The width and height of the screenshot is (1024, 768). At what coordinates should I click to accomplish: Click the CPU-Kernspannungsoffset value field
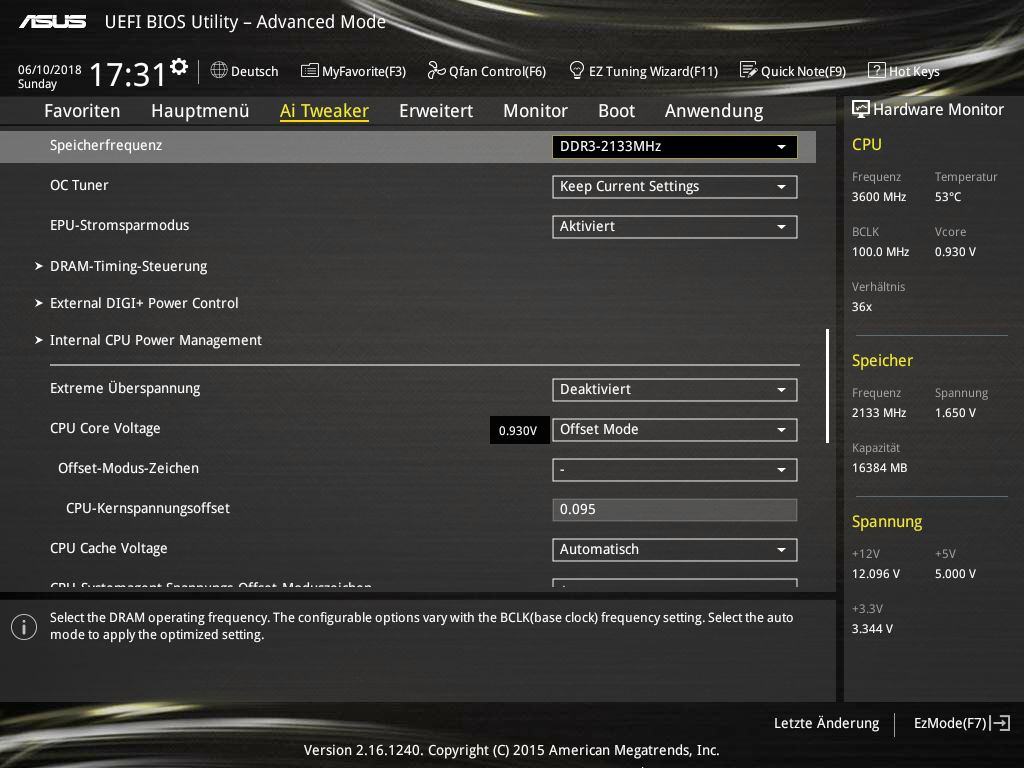675,509
